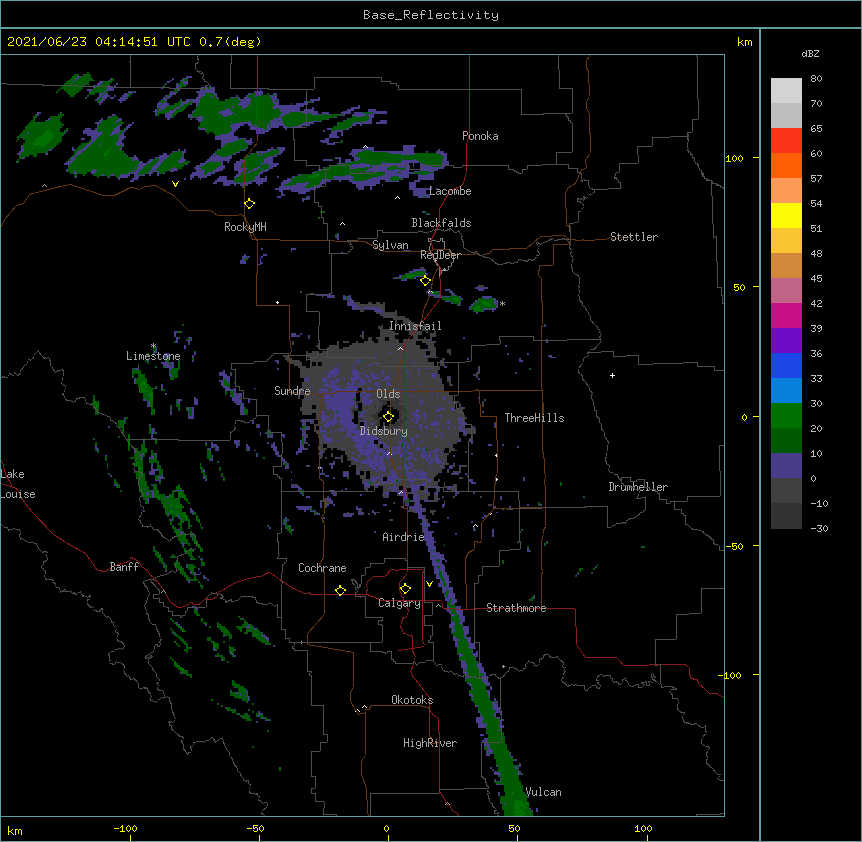Click the yellow diamond marker near RedDeer

426,281
